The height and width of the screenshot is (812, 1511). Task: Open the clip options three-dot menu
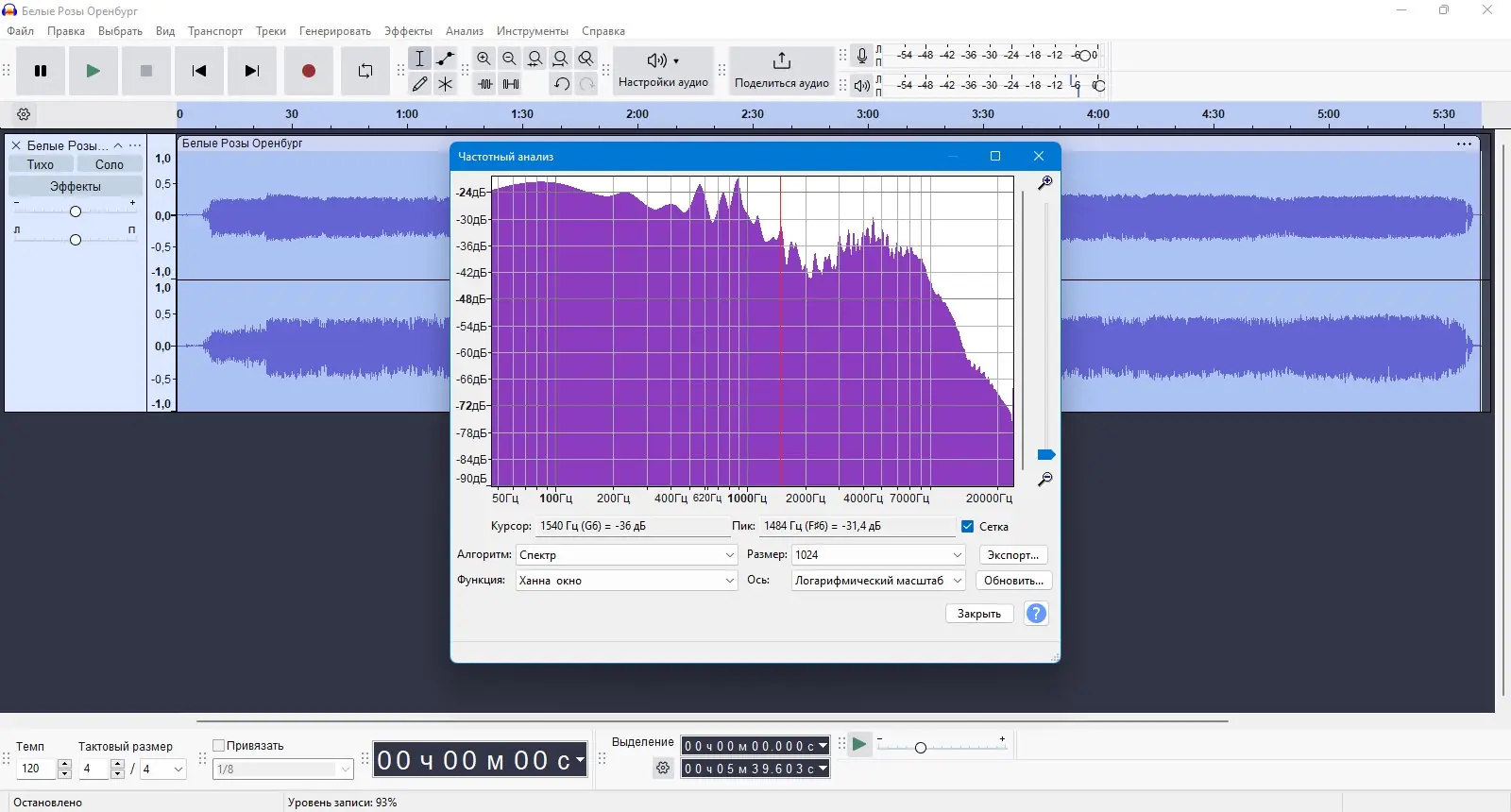click(1464, 144)
